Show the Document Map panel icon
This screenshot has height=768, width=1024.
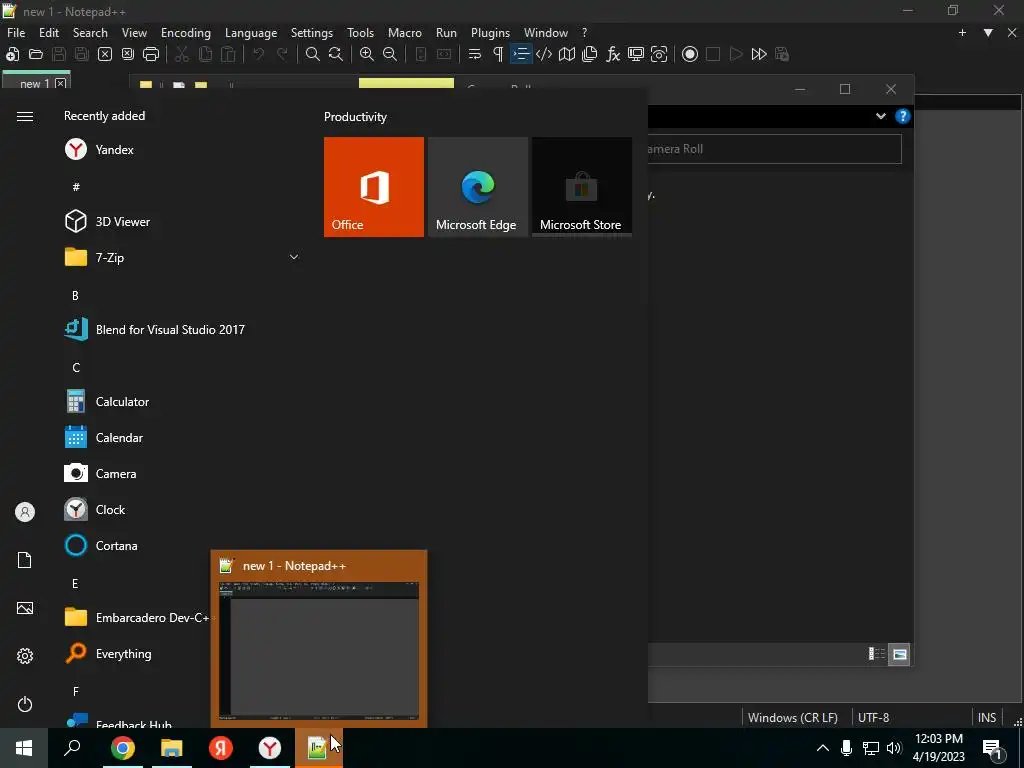pos(567,54)
